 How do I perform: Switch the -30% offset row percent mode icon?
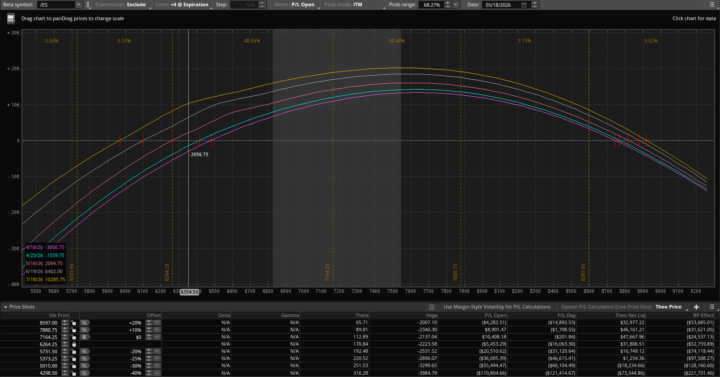(x=85, y=366)
